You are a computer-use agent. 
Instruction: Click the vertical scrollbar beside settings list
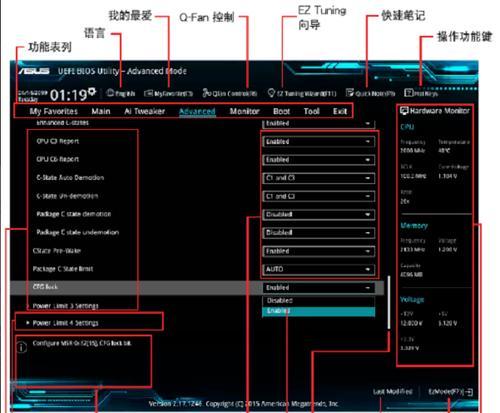(x=389, y=302)
